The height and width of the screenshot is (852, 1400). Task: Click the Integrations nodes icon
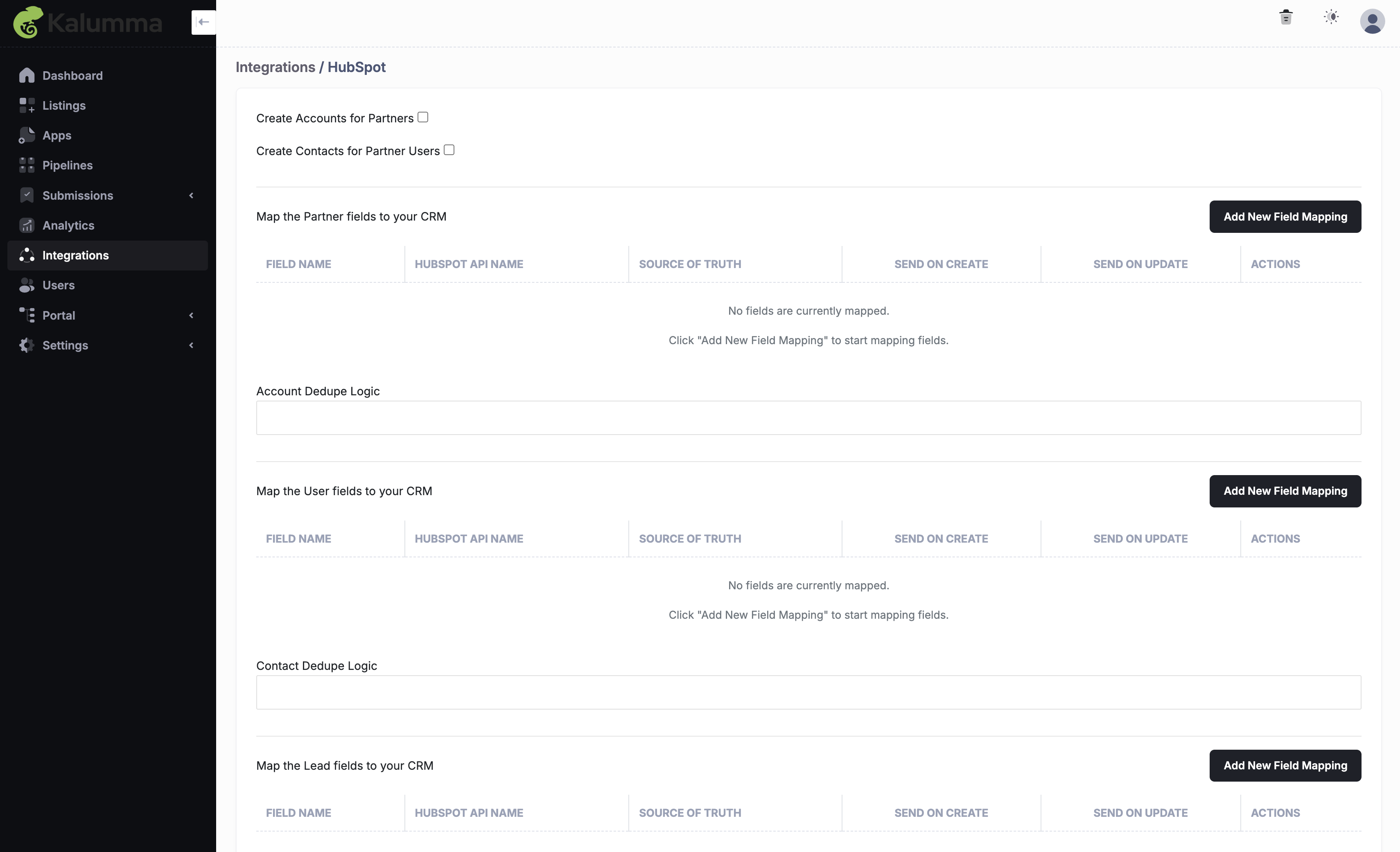point(27,256)
